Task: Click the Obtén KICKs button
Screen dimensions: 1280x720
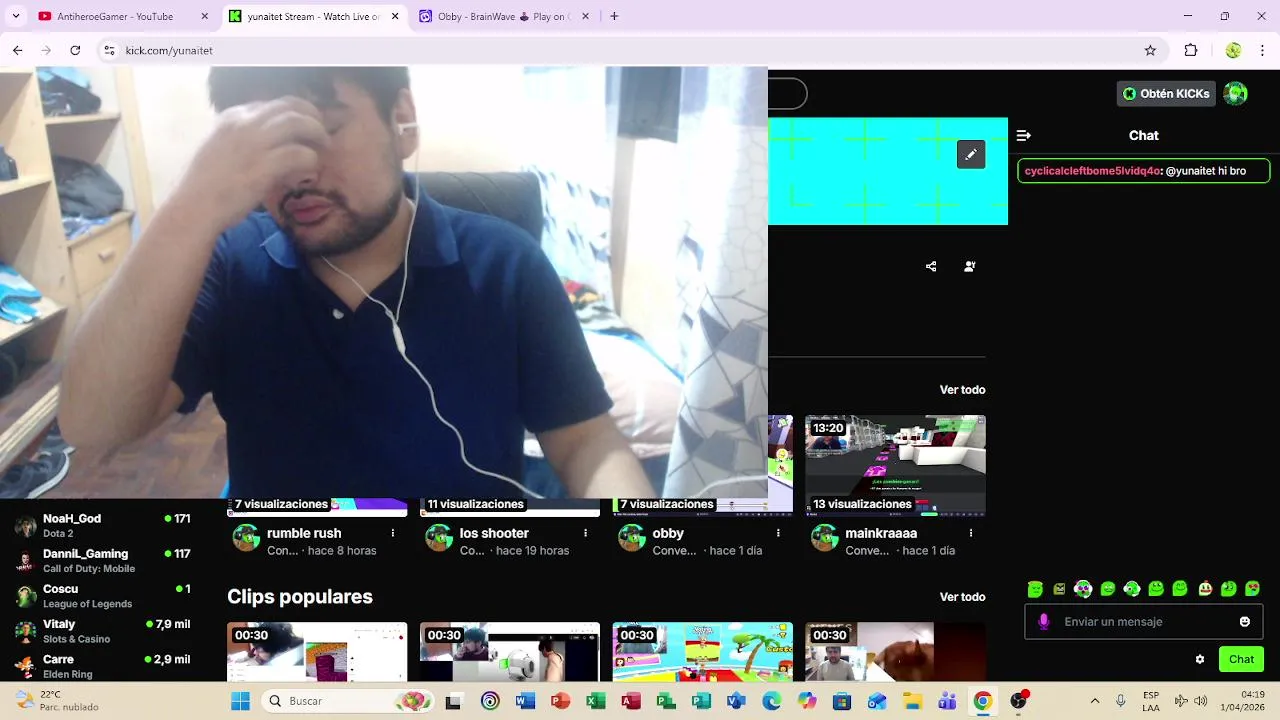Action: click(x=1166, y=93)
